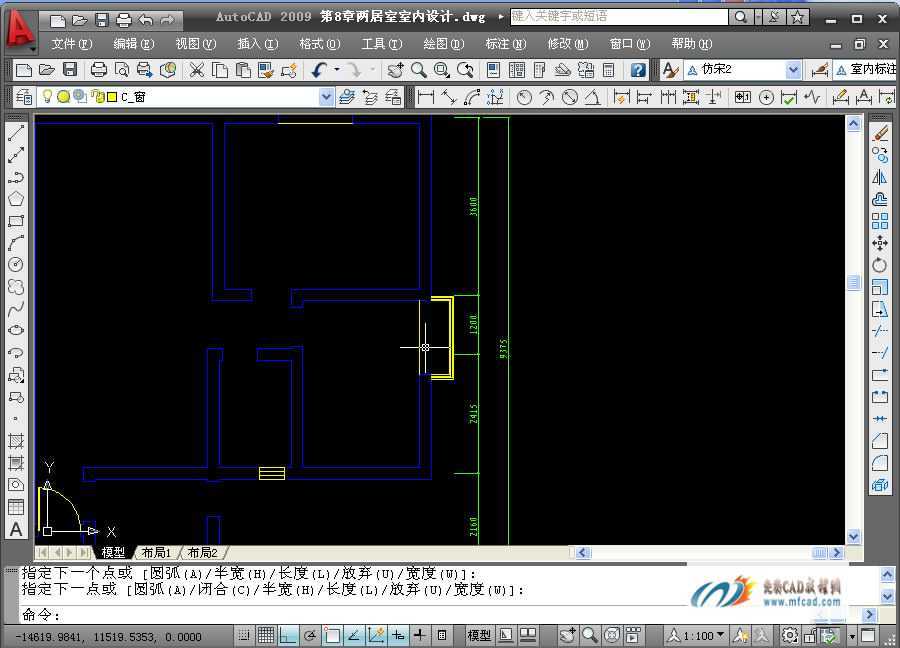
Task: Switch to the 布局2 tab
Action: click(x=203, y=552)
